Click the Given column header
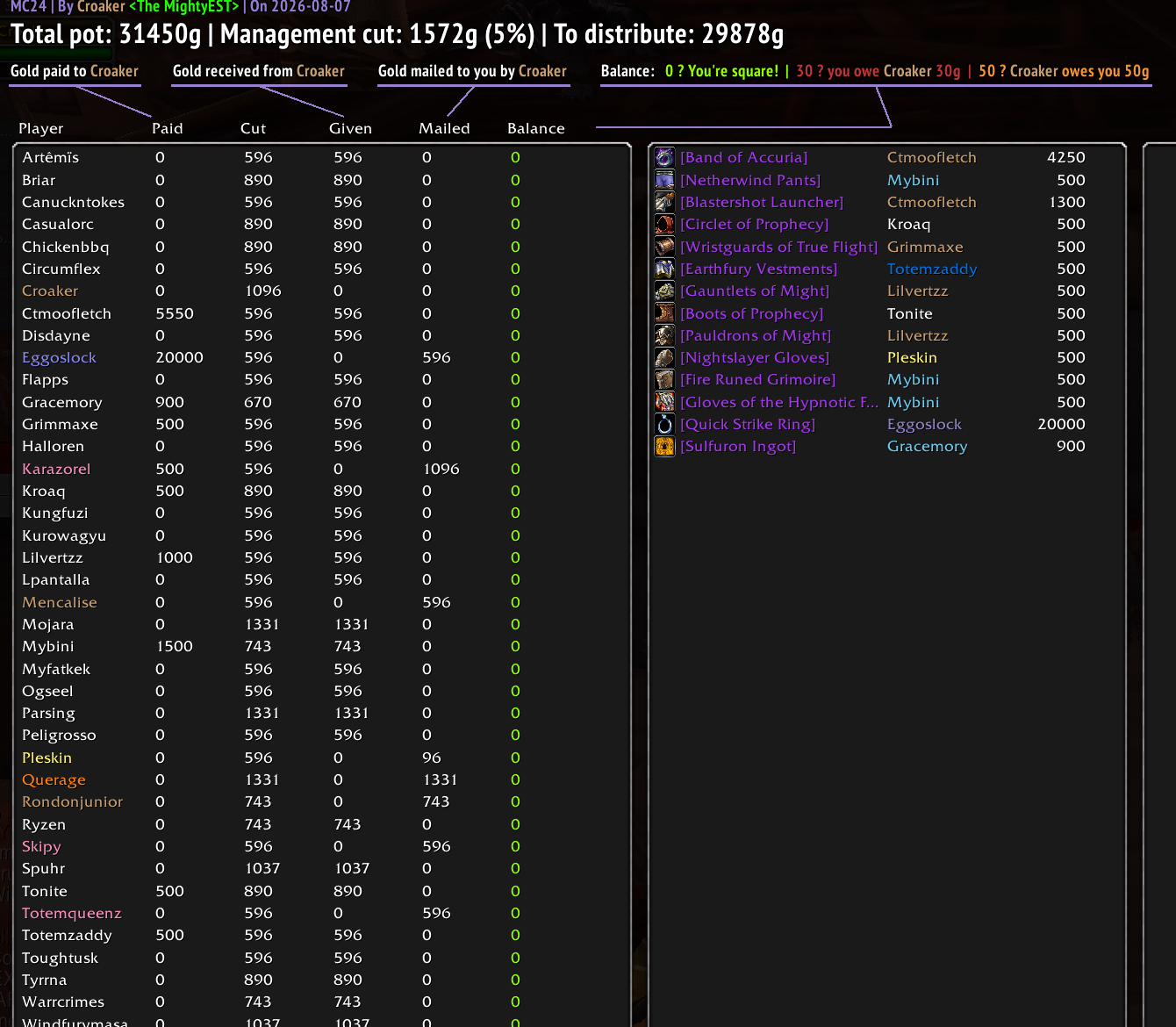This screenshot has height=1027, width=1176. pyautogui.click(x=351, y=128)
